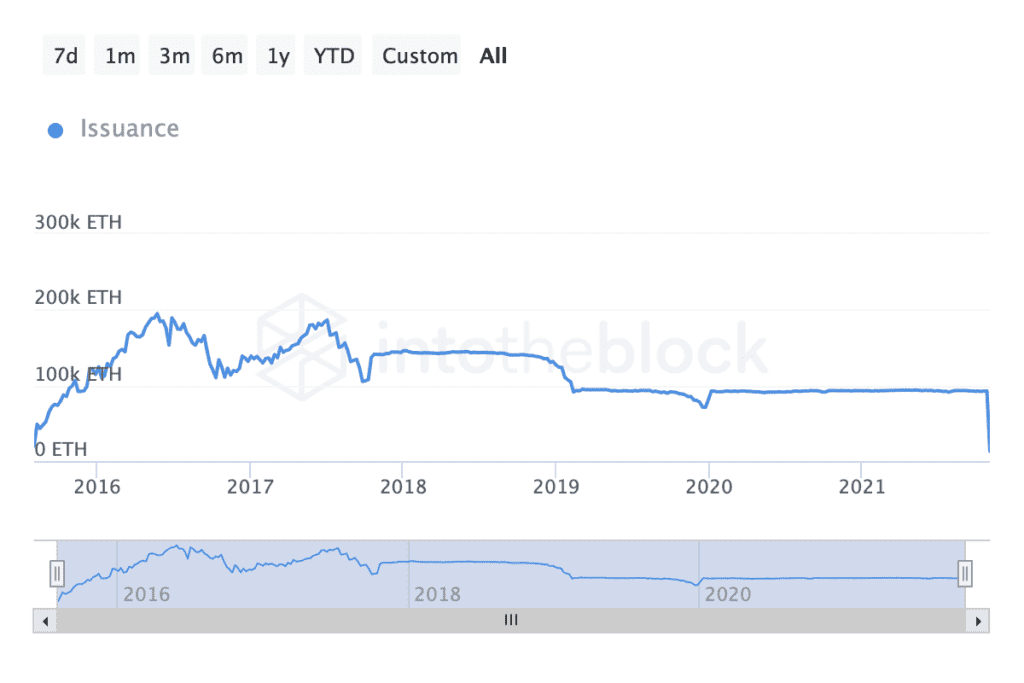1024x683 pixels.
Task: Click the right navigator range handle
Action: pyautogui.click(x=965, y=573)
